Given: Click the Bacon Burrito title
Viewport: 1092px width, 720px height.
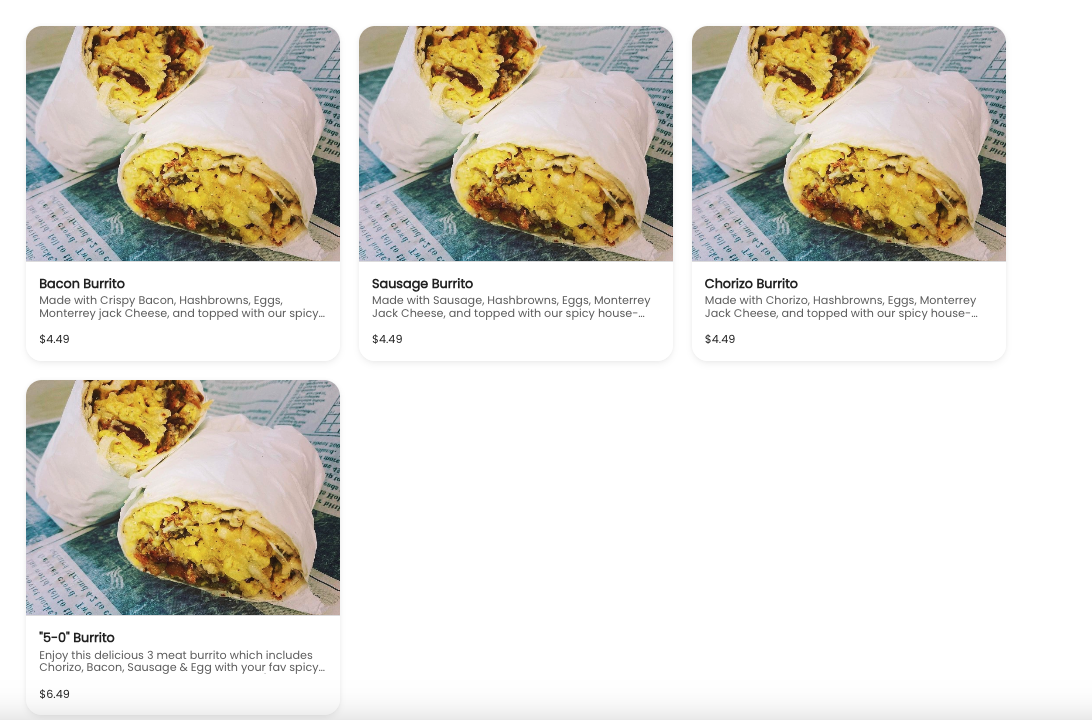Looking at the screenshot, I should click(82, 283).
